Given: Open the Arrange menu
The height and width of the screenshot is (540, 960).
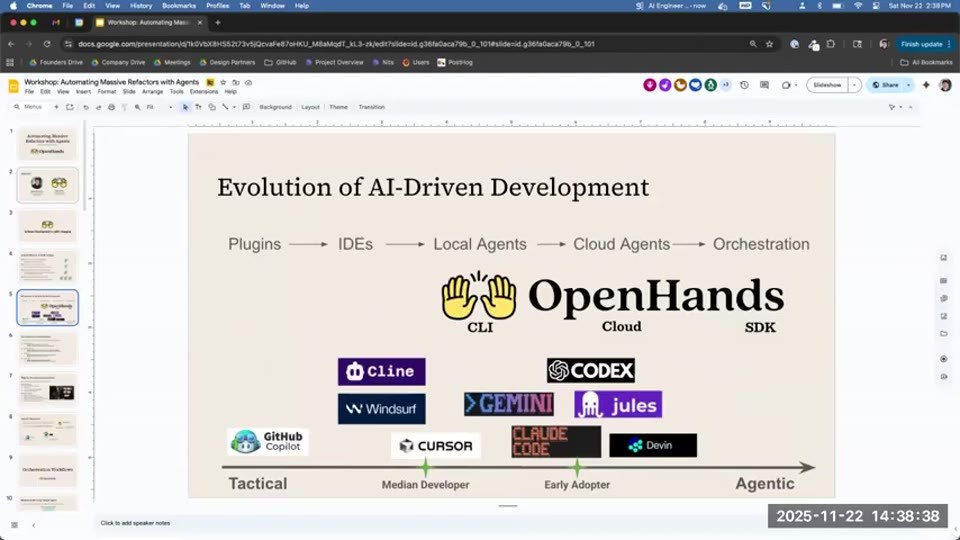Looking at the screenshot, I should 152,92.
